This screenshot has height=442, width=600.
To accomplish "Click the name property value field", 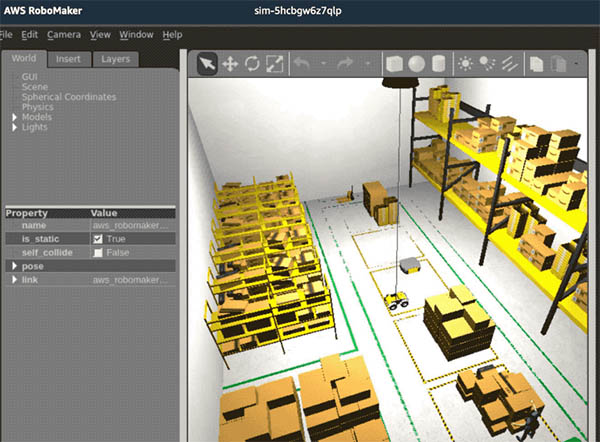I will (133, 225).
